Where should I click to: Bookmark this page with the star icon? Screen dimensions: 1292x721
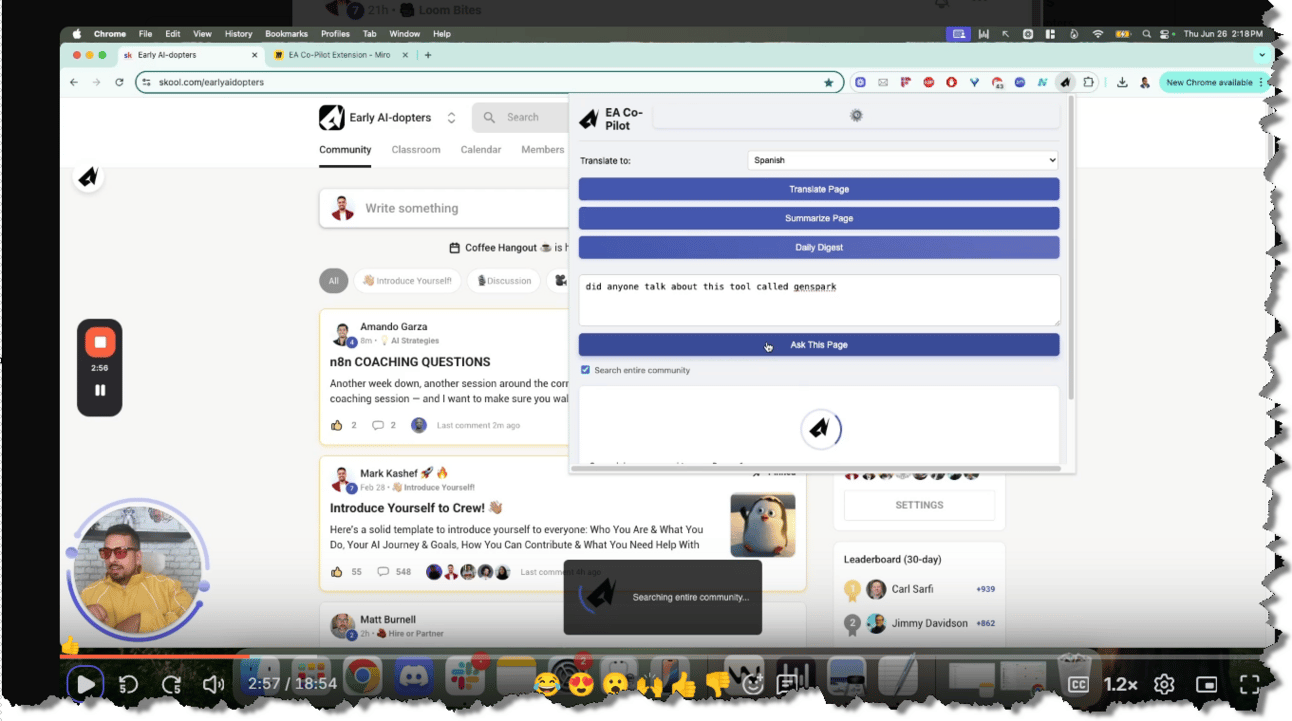coord(828,82)
